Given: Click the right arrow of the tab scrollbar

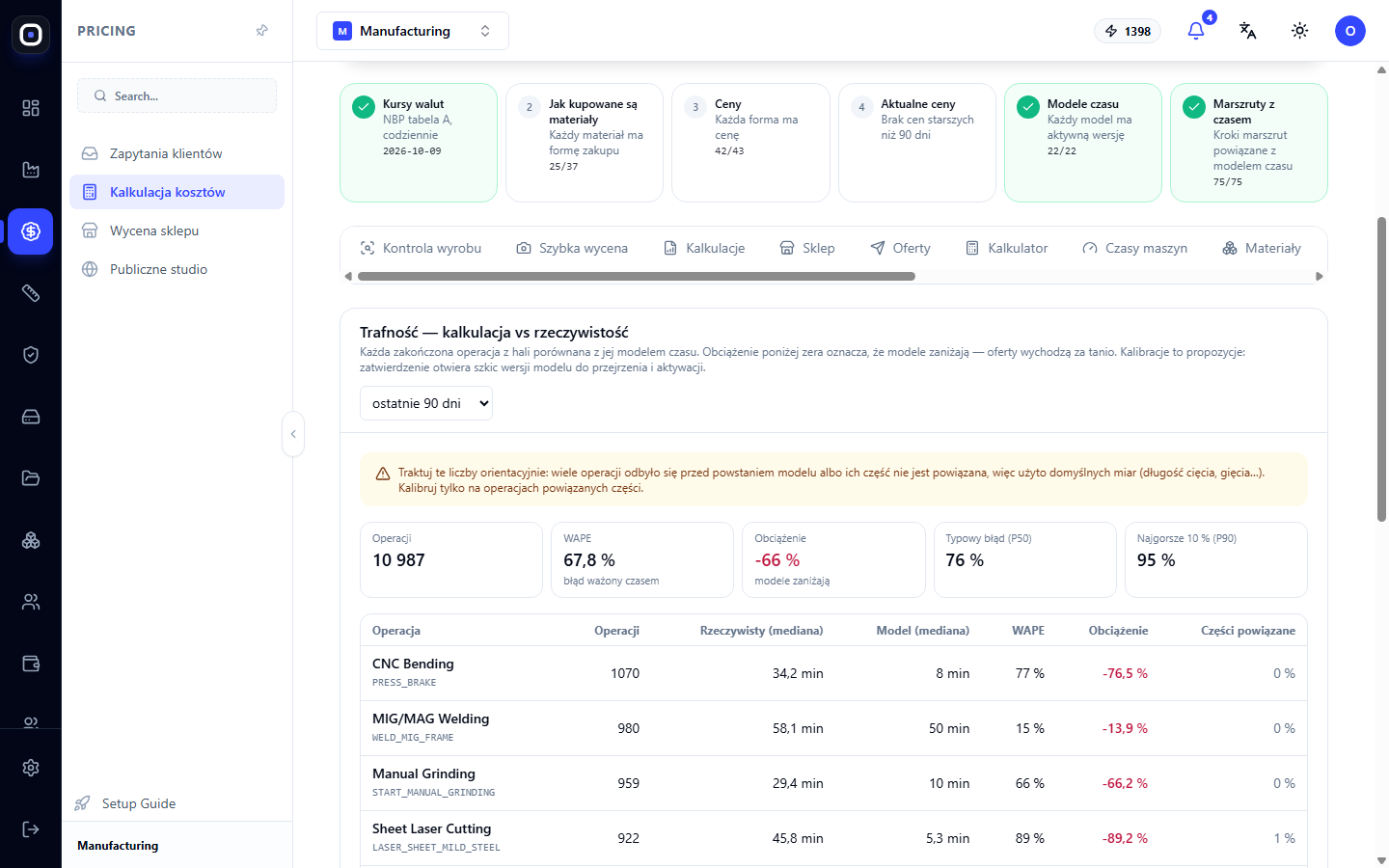Looking at the screenshot, I should (x=1320, y=276).
